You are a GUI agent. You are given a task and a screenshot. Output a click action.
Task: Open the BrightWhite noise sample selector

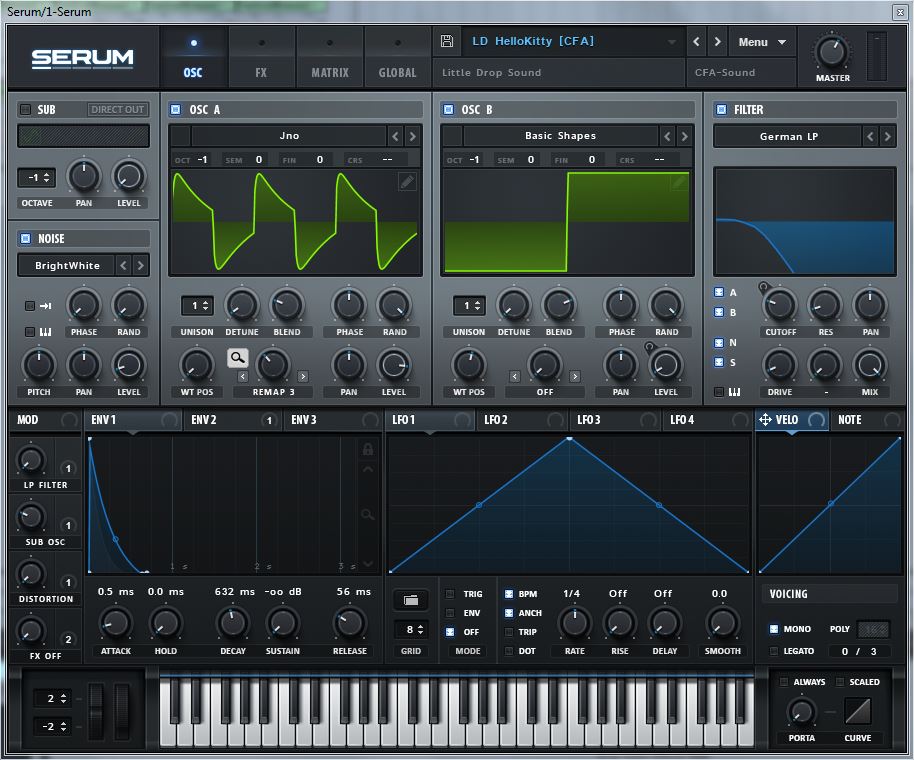(x=66, y=265)
